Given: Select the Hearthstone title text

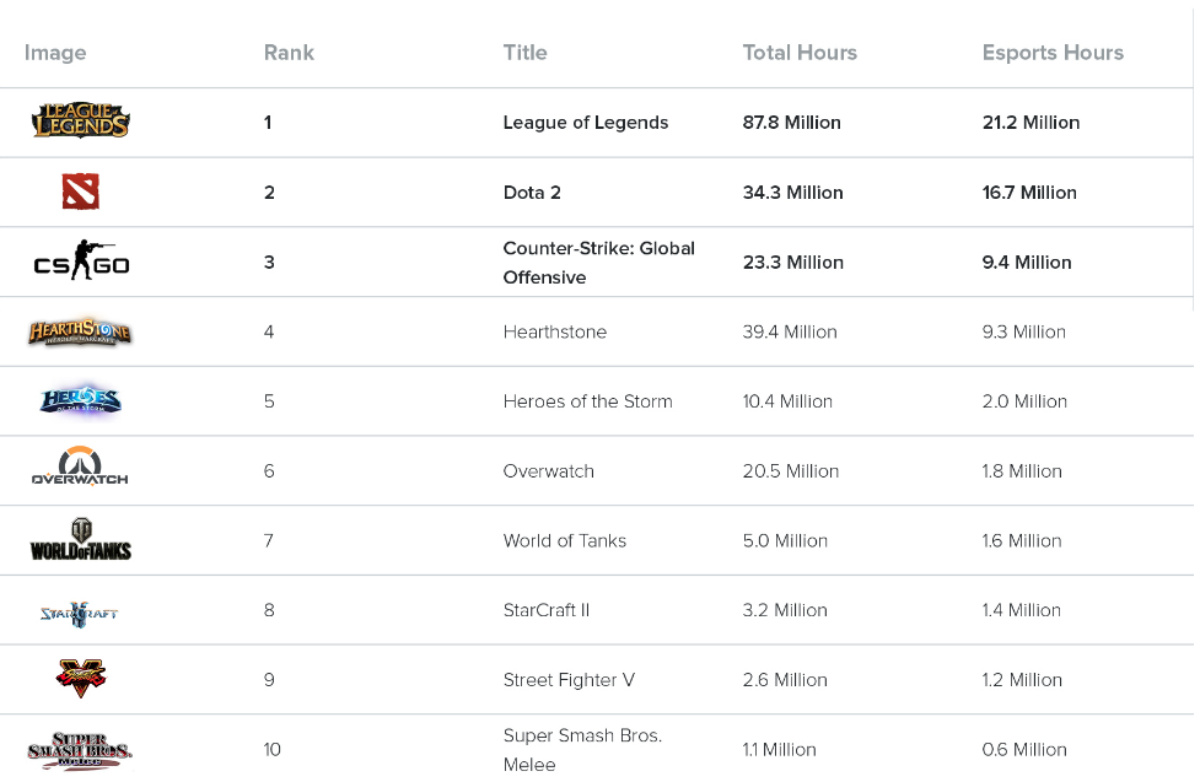Looking at the screenshot, I should (555, 332).
